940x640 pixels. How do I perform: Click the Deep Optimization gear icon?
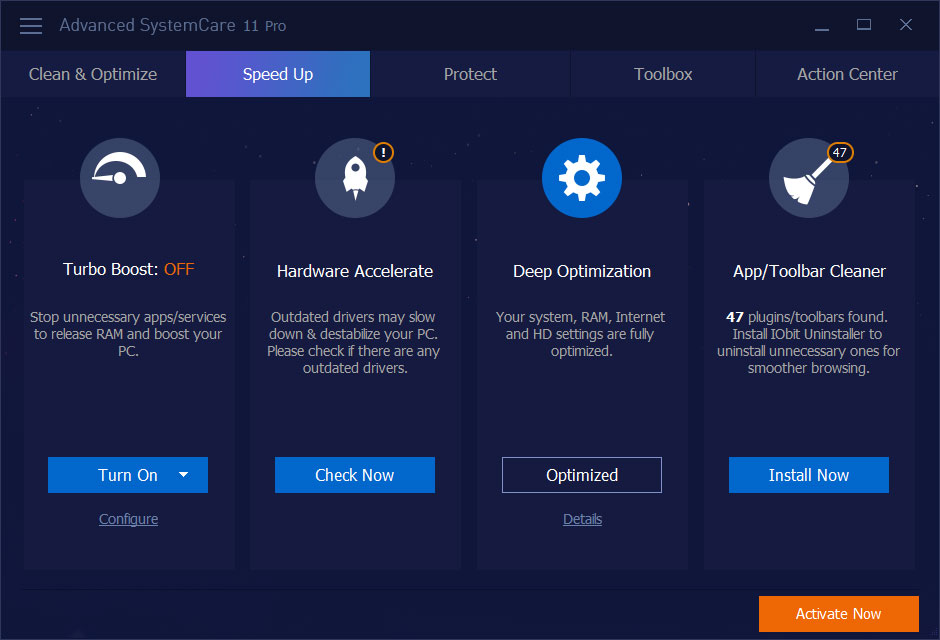tap(582, 178)
